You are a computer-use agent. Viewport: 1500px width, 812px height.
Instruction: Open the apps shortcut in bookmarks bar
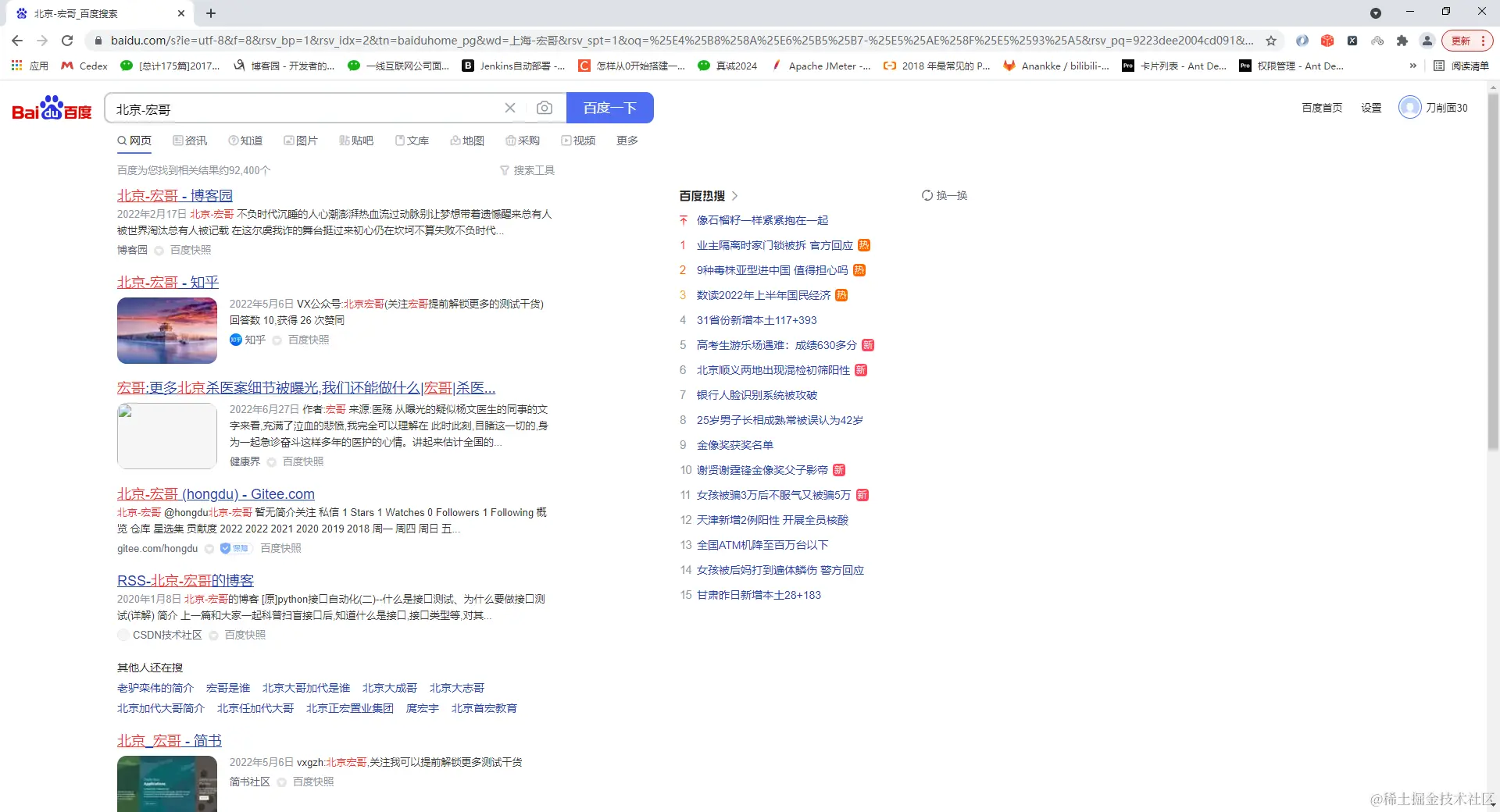pyautogui.click(x=29, y=66)
